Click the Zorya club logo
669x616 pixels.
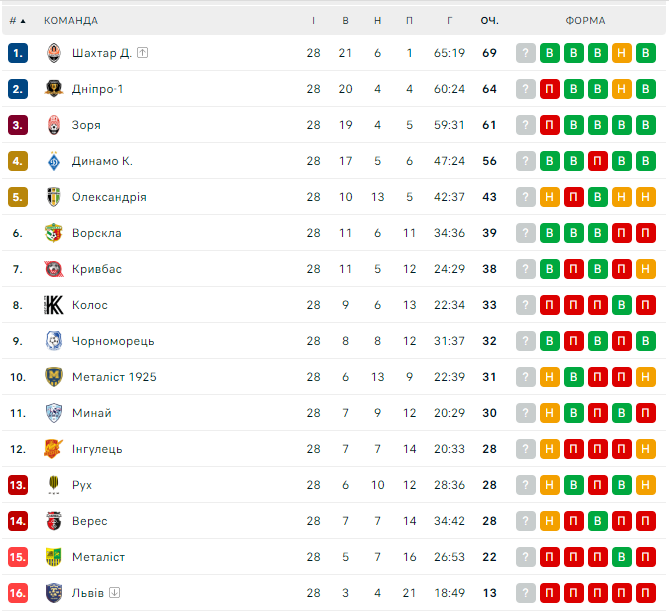(54, 125)
